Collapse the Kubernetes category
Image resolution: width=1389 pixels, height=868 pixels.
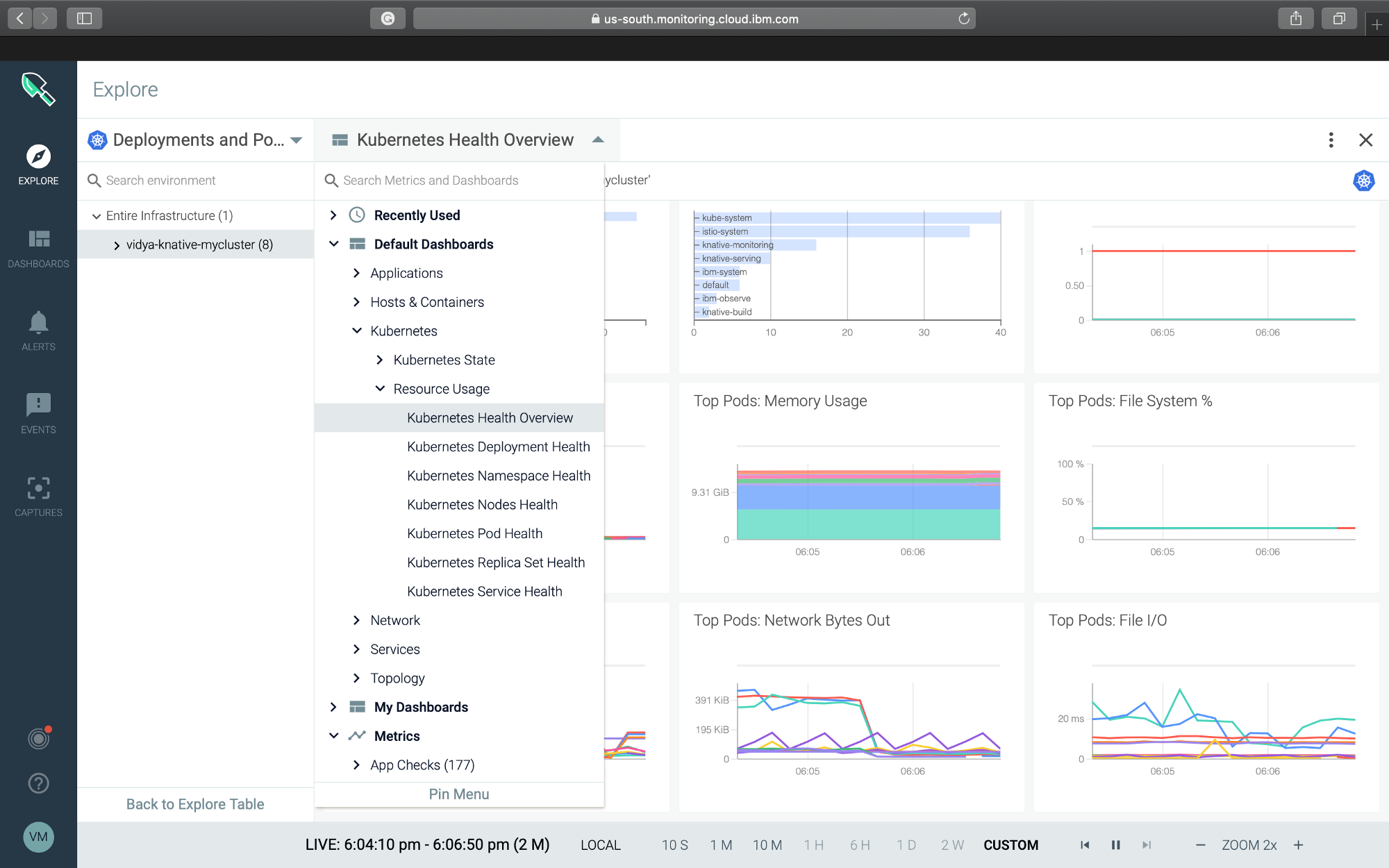(356, 331)
